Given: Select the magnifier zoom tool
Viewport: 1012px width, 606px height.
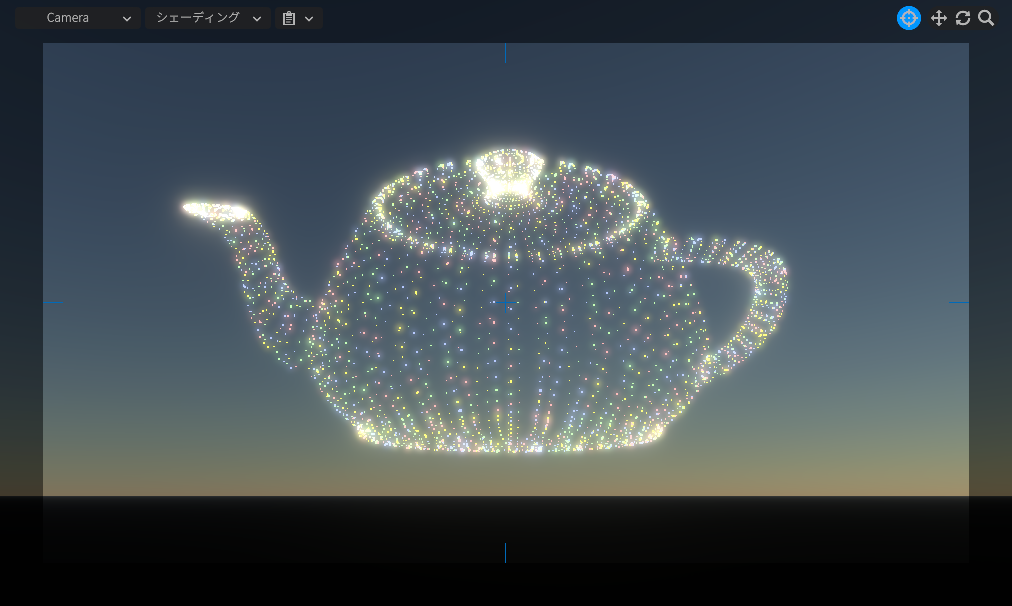Looking at the screenshot, I should (x=986, y=18).
